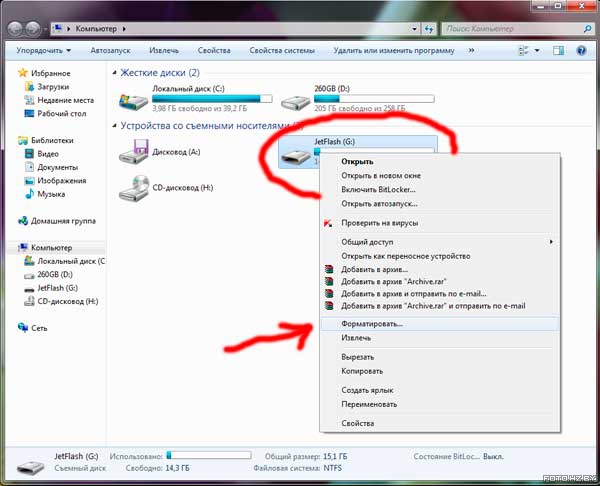This screenshot has width=600, height=486.
Task: Open the Упорядочить dropdown menu
Action: 44,51
